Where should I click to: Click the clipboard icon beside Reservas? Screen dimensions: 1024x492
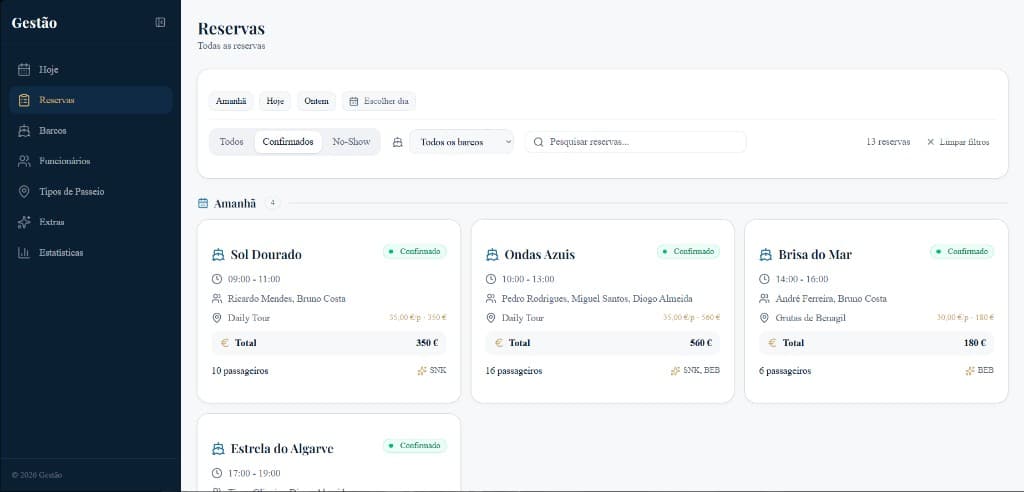pyautogui.click(x=24, y=100)
